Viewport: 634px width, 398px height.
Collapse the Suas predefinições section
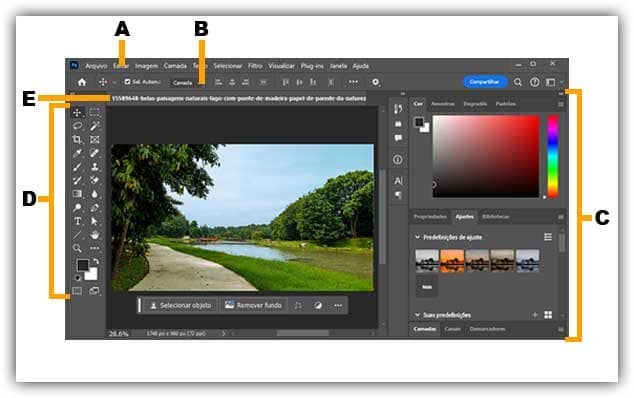[x=417, y=315]
